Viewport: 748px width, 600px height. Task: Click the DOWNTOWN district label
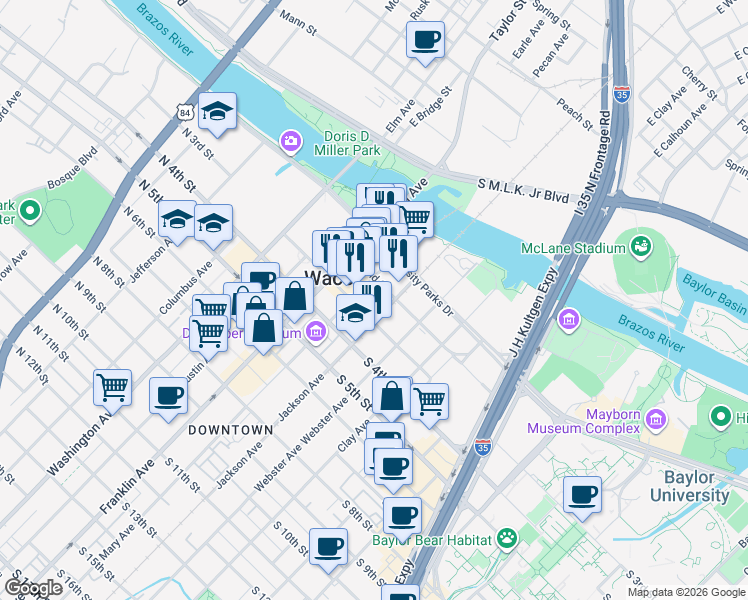tap(231, 430)
